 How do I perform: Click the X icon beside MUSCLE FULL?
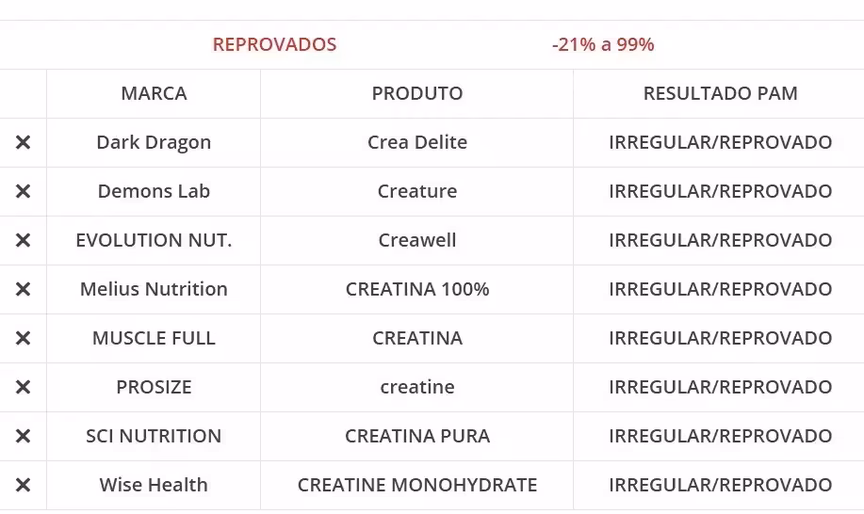click(x=23, y=339)
